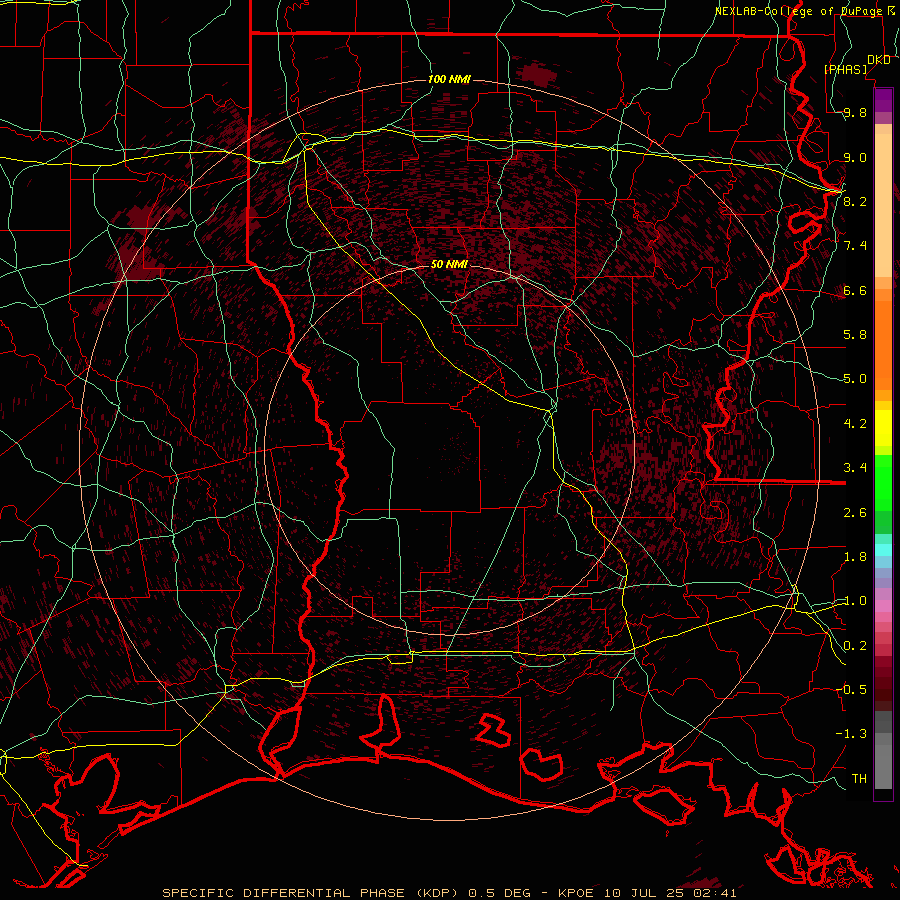Click the "[PHAS]" units label
Image resolution: width=900 pixels, height=900 pixels.
click(846, 70)
